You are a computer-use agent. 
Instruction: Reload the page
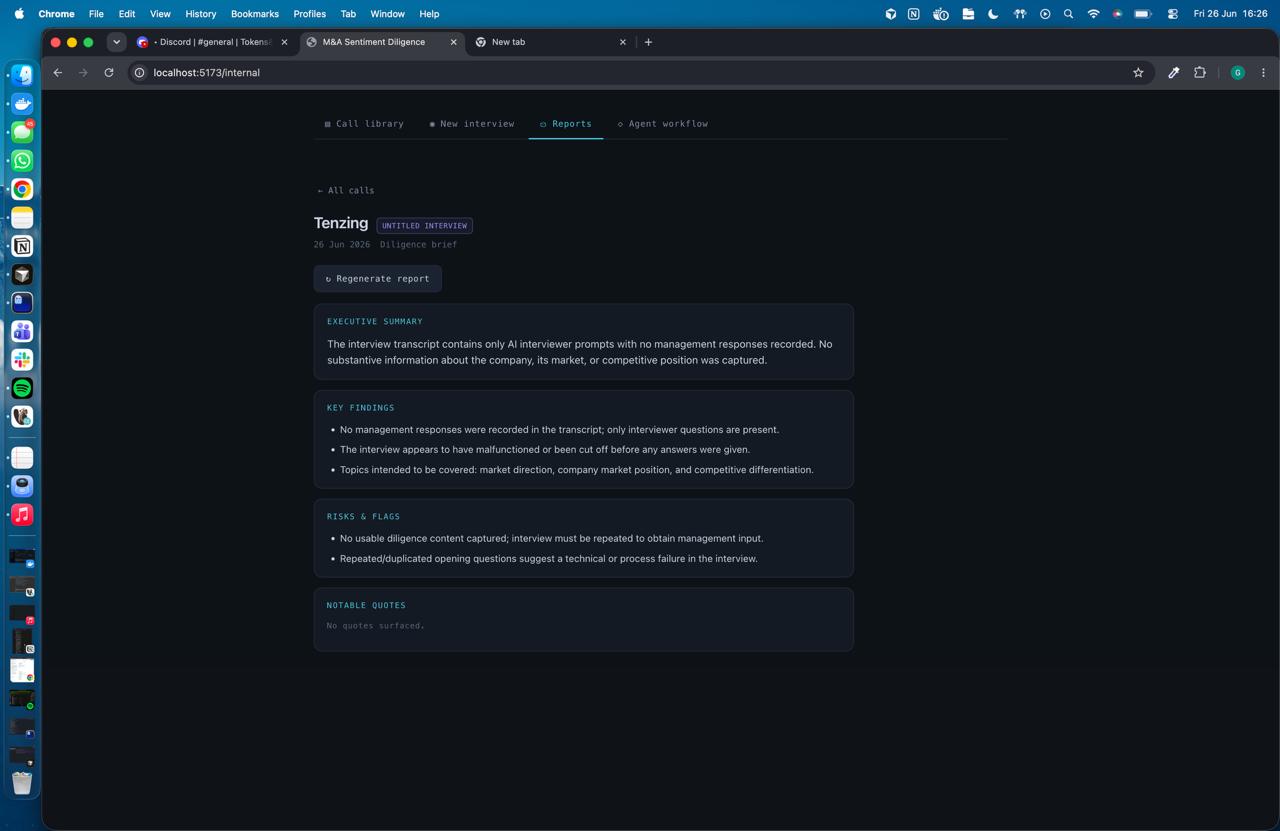109,73
